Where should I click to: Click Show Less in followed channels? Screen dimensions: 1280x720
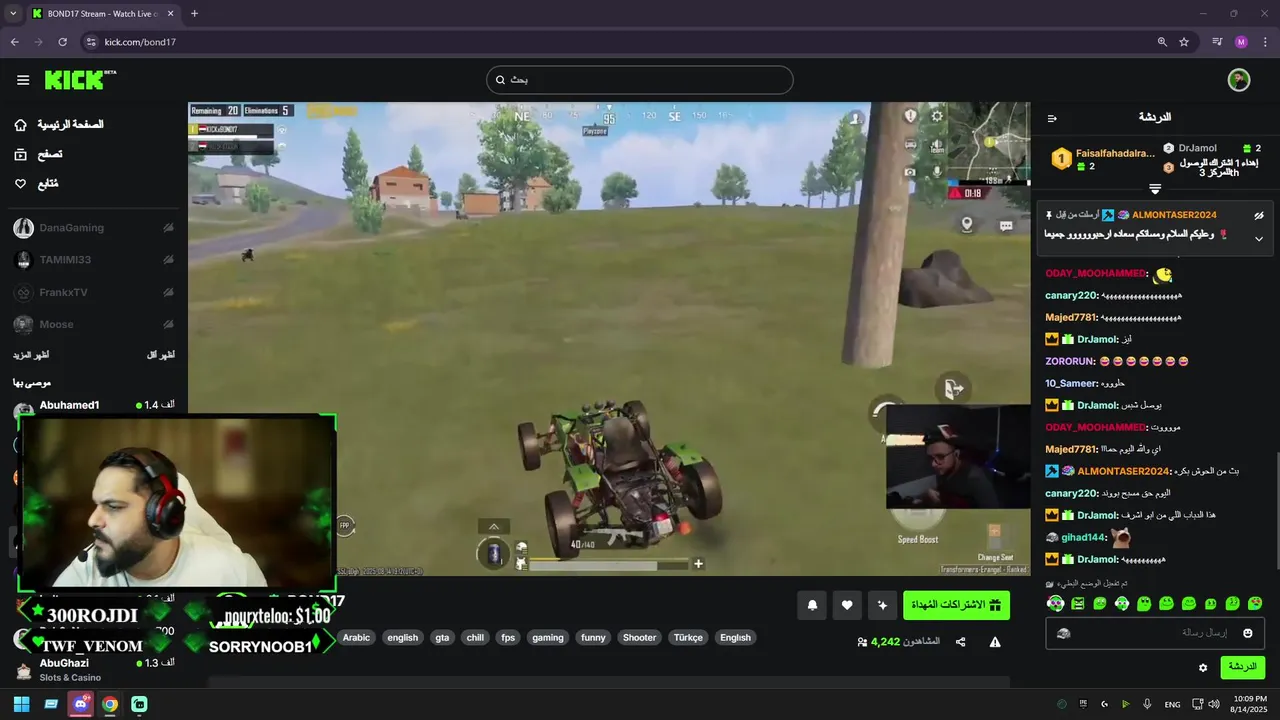160,355
